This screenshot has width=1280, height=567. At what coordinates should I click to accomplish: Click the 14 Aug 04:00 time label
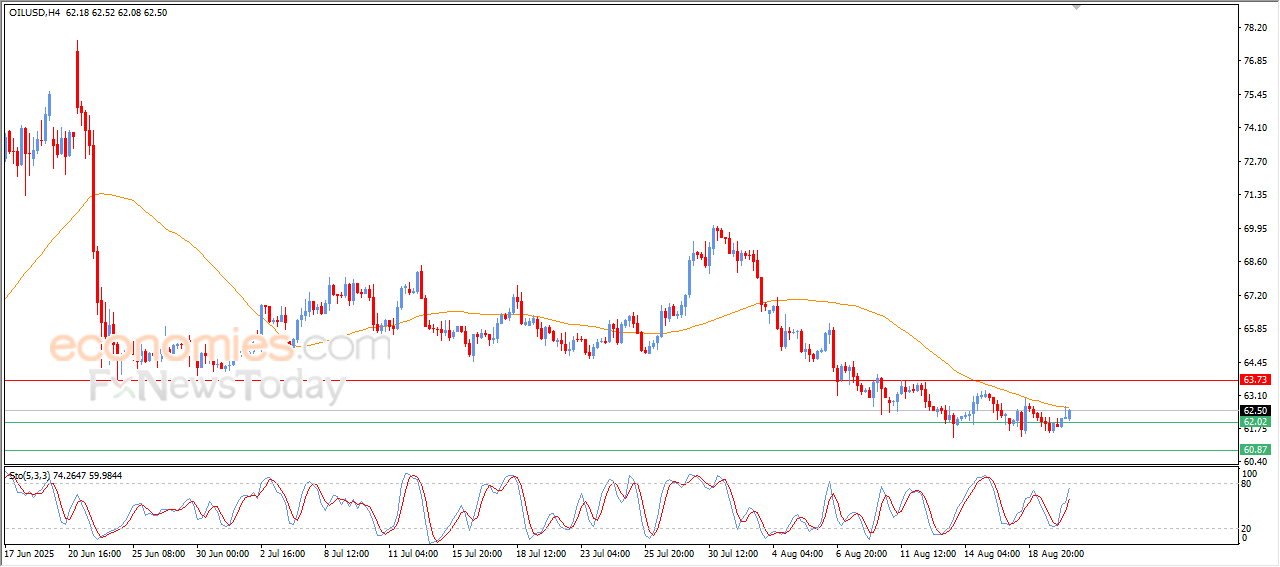[991, 553]
